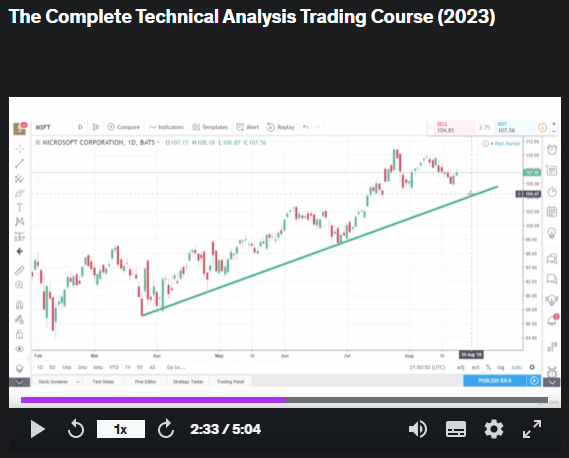Toggle auto scale
Screen dimensions: 569x458
516,367
